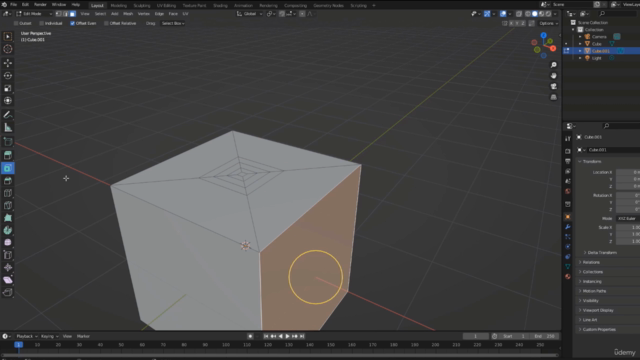Select the Camera object in outliner
The width and height of the screenshot is (640, 360).
tap(599, 37)
